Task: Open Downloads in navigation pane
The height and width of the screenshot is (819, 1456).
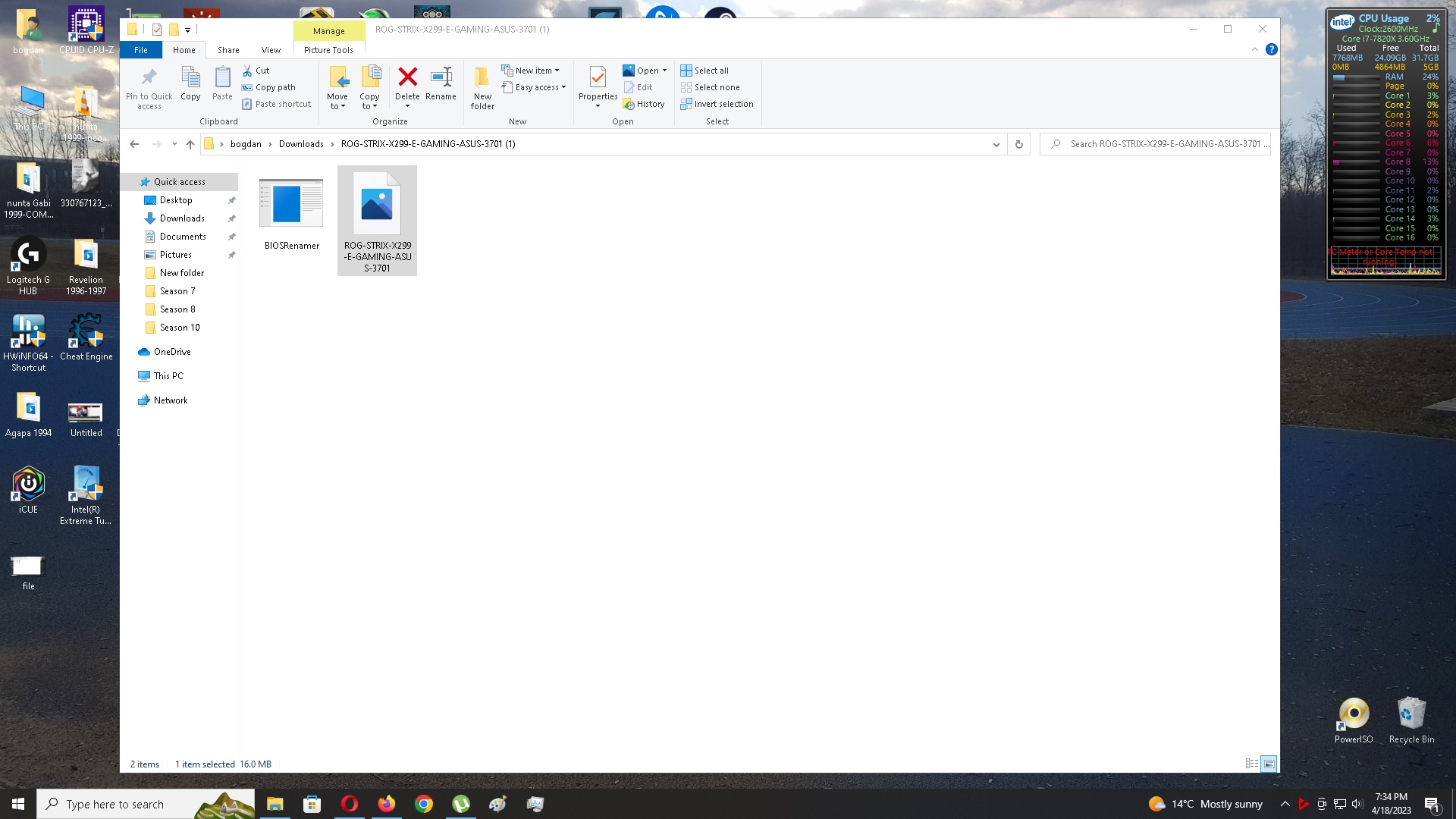Action: click(182, 218)
